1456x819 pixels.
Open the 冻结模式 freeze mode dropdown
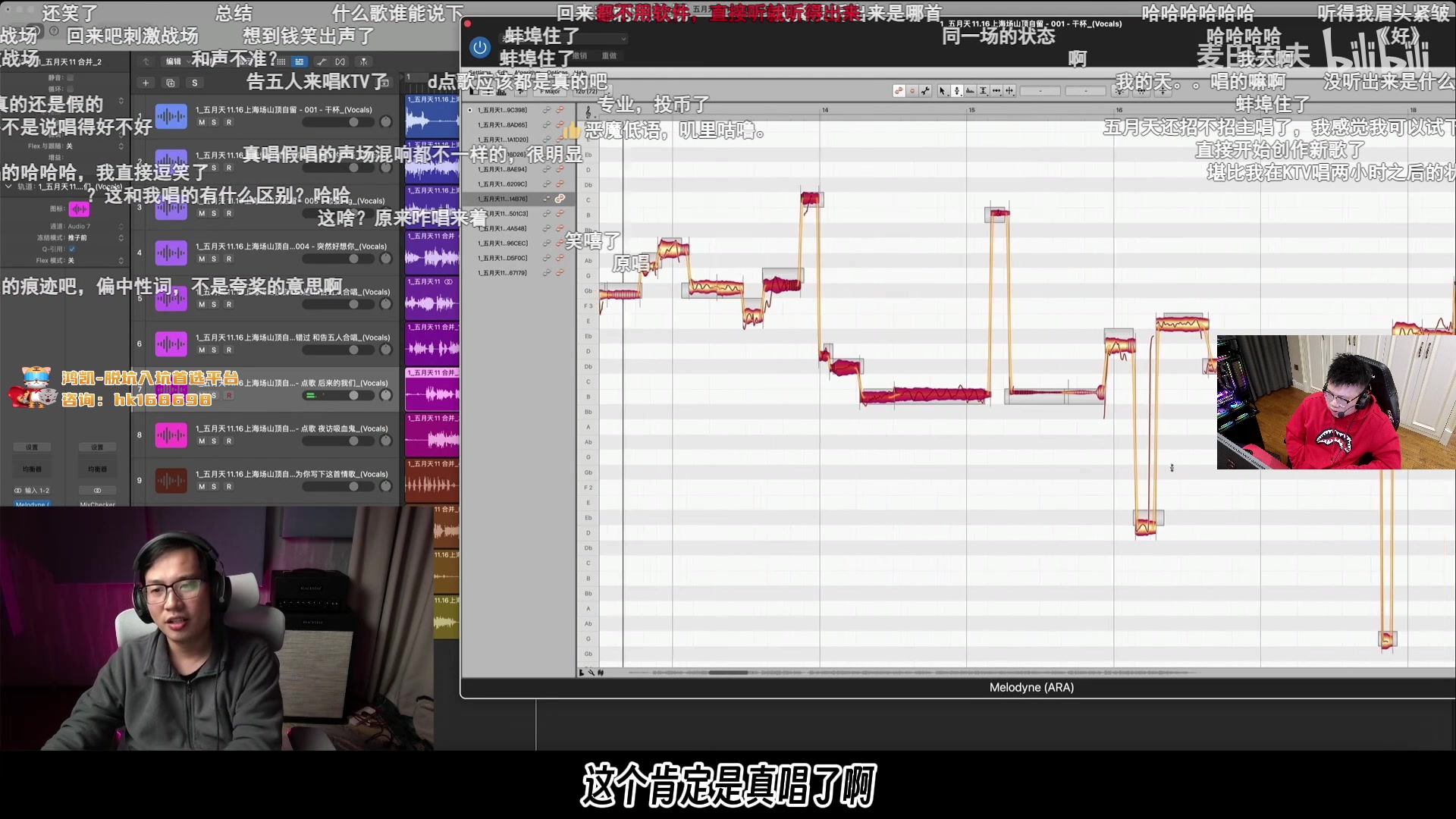click(x=96, y=237)
